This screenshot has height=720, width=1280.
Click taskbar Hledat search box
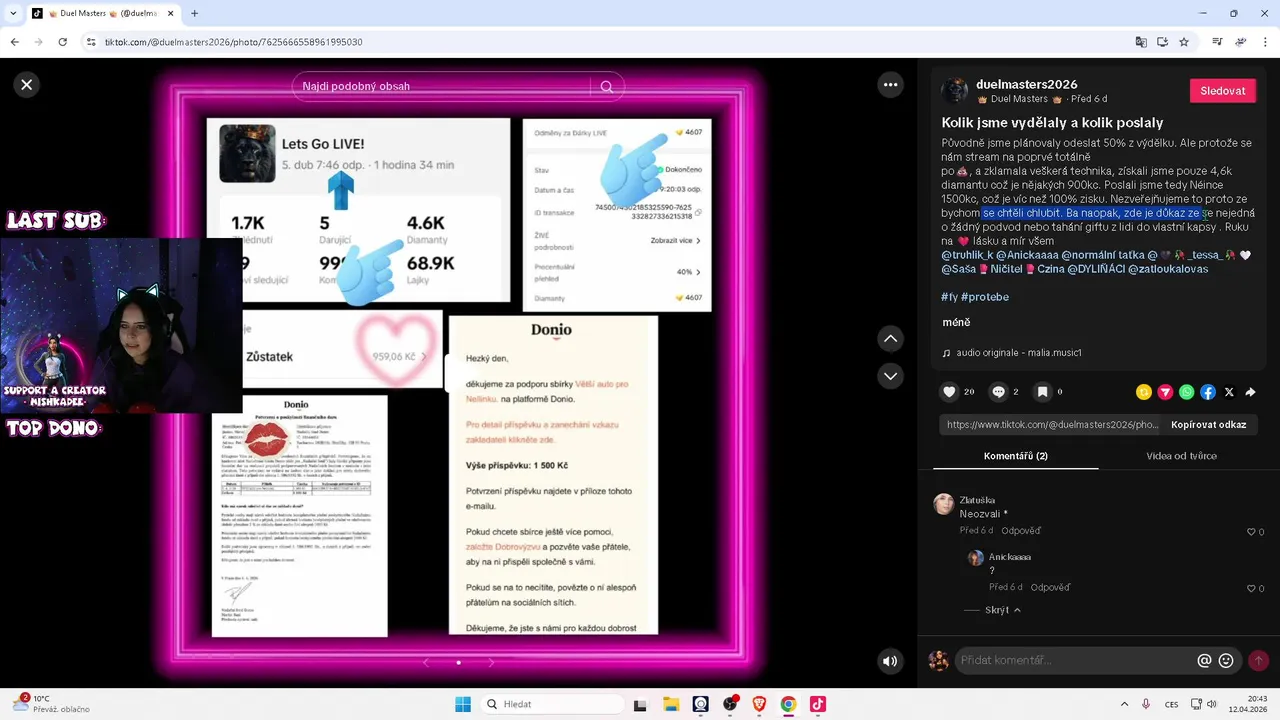(x=550, y=704)
